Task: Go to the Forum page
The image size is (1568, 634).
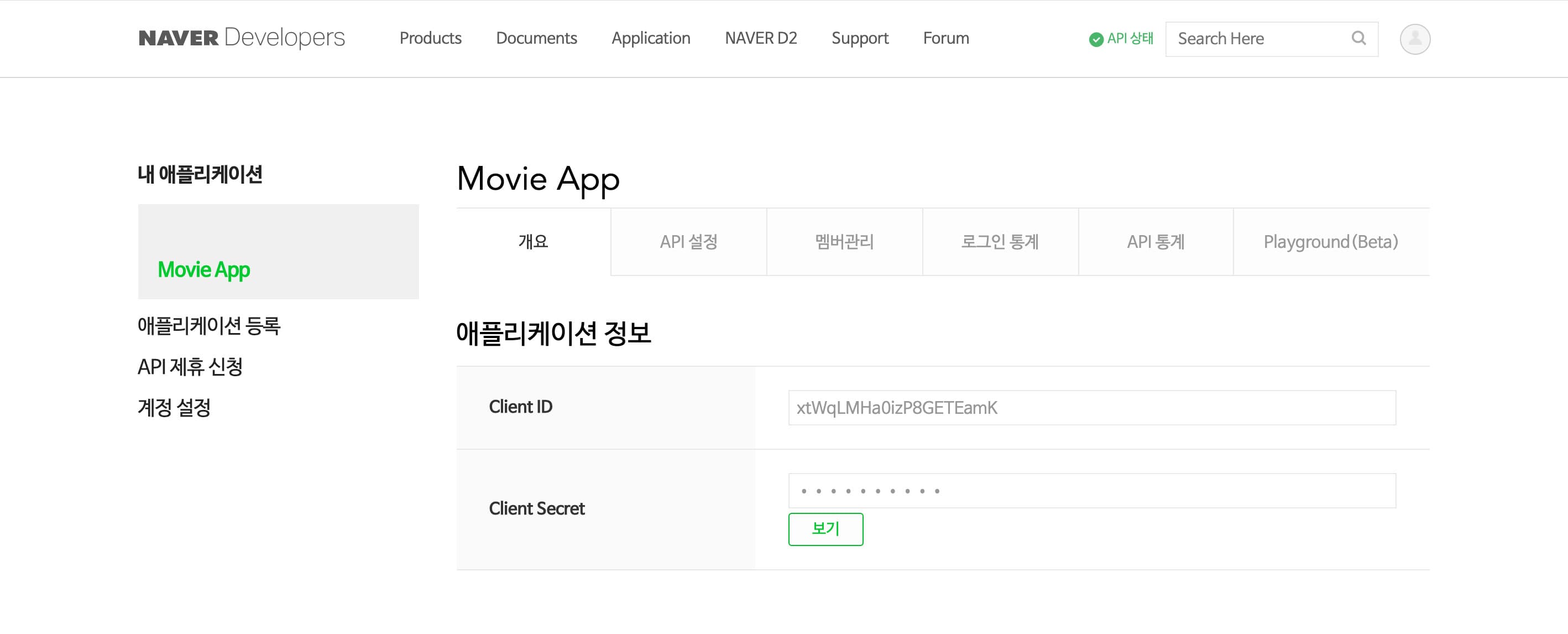Action: (945, 38)
